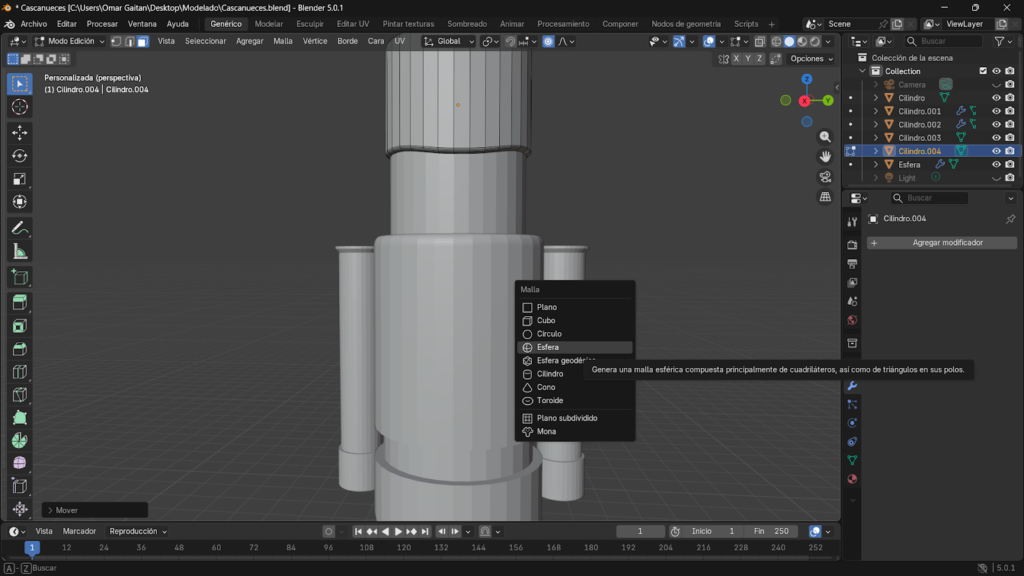Switch to face select mode
Image resolution: width=1024 pixels, height=576 pixels.
143,41
